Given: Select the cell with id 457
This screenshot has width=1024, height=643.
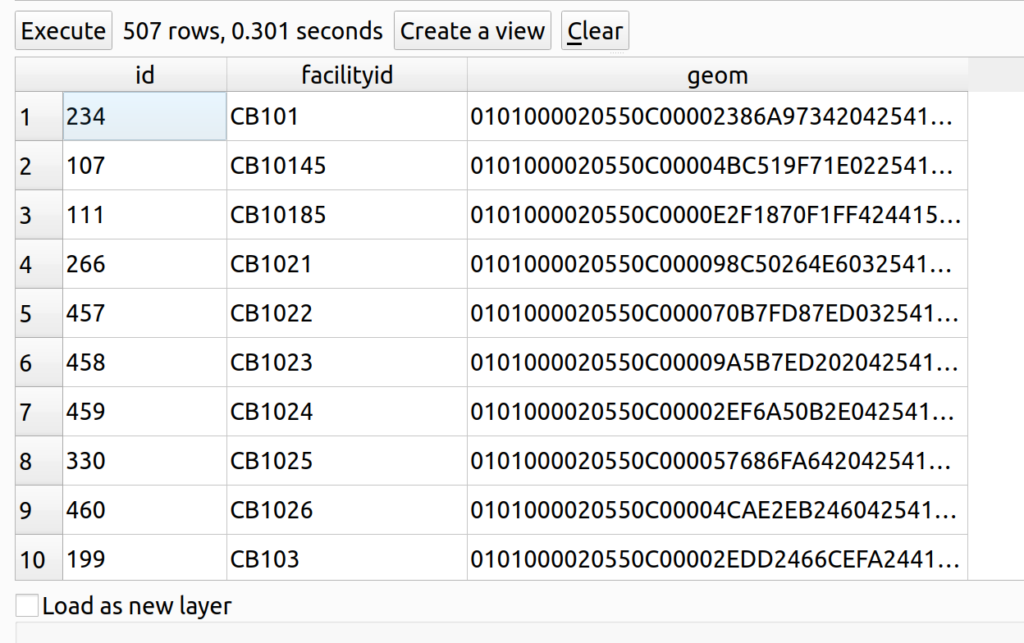Looking at the screenshot, I should (x=145, y=314).
